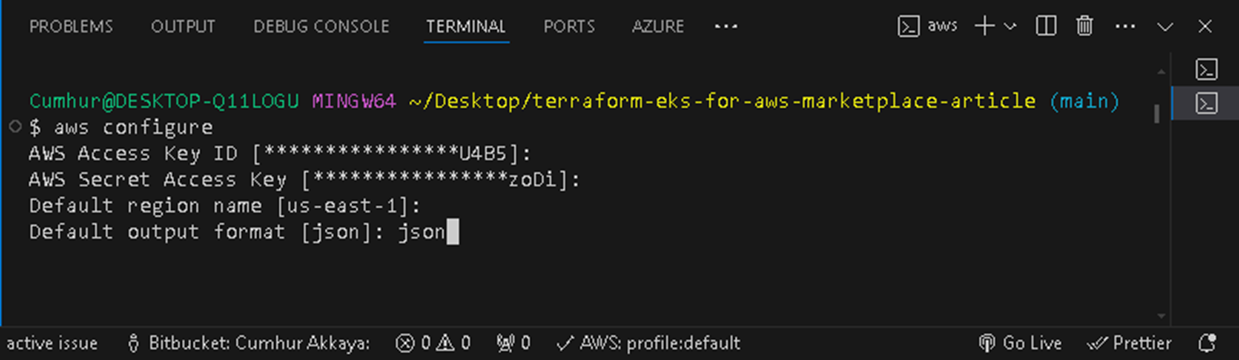1239x360 pixels.
Task: Select first terminal instance in side list
Action: coord(1207,70)
